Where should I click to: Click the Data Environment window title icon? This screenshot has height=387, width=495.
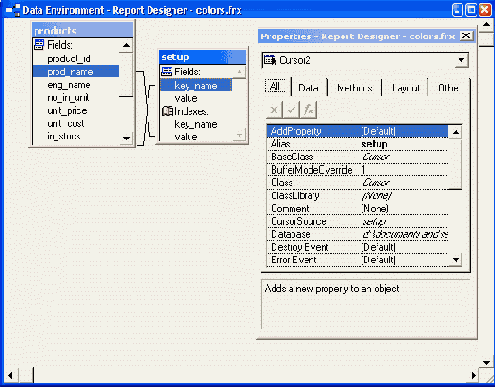click(13, 10)
